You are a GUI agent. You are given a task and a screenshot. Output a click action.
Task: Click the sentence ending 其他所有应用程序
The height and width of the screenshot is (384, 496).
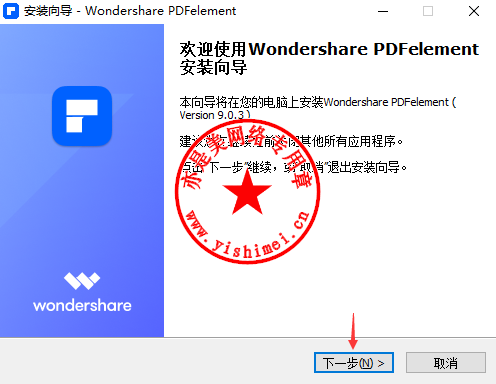291,142
